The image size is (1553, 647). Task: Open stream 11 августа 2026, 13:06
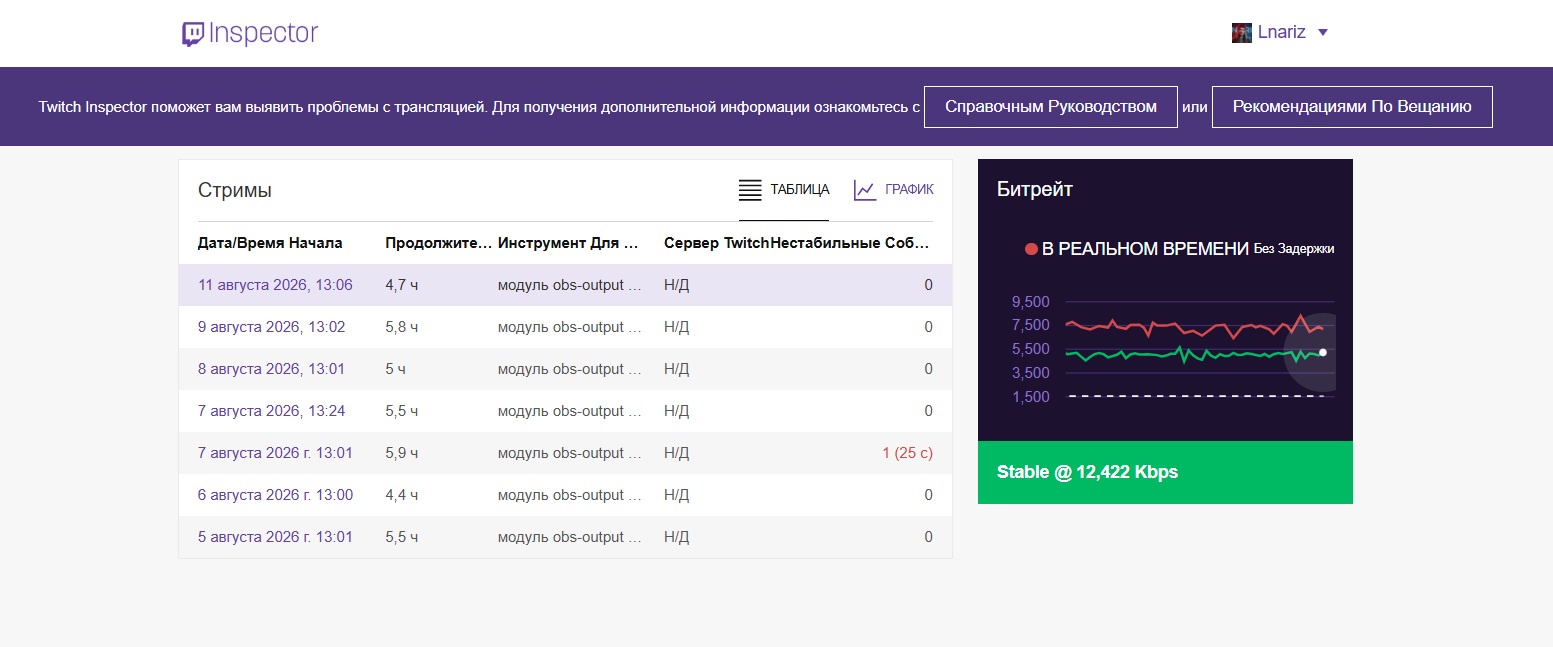coord(275,285)
